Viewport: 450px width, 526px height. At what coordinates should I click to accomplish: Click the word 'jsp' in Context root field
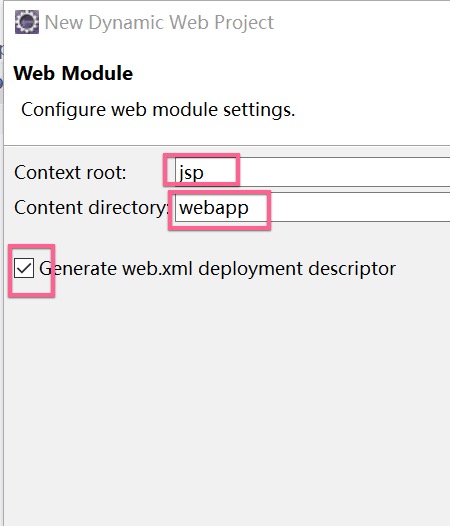[191, 173]
